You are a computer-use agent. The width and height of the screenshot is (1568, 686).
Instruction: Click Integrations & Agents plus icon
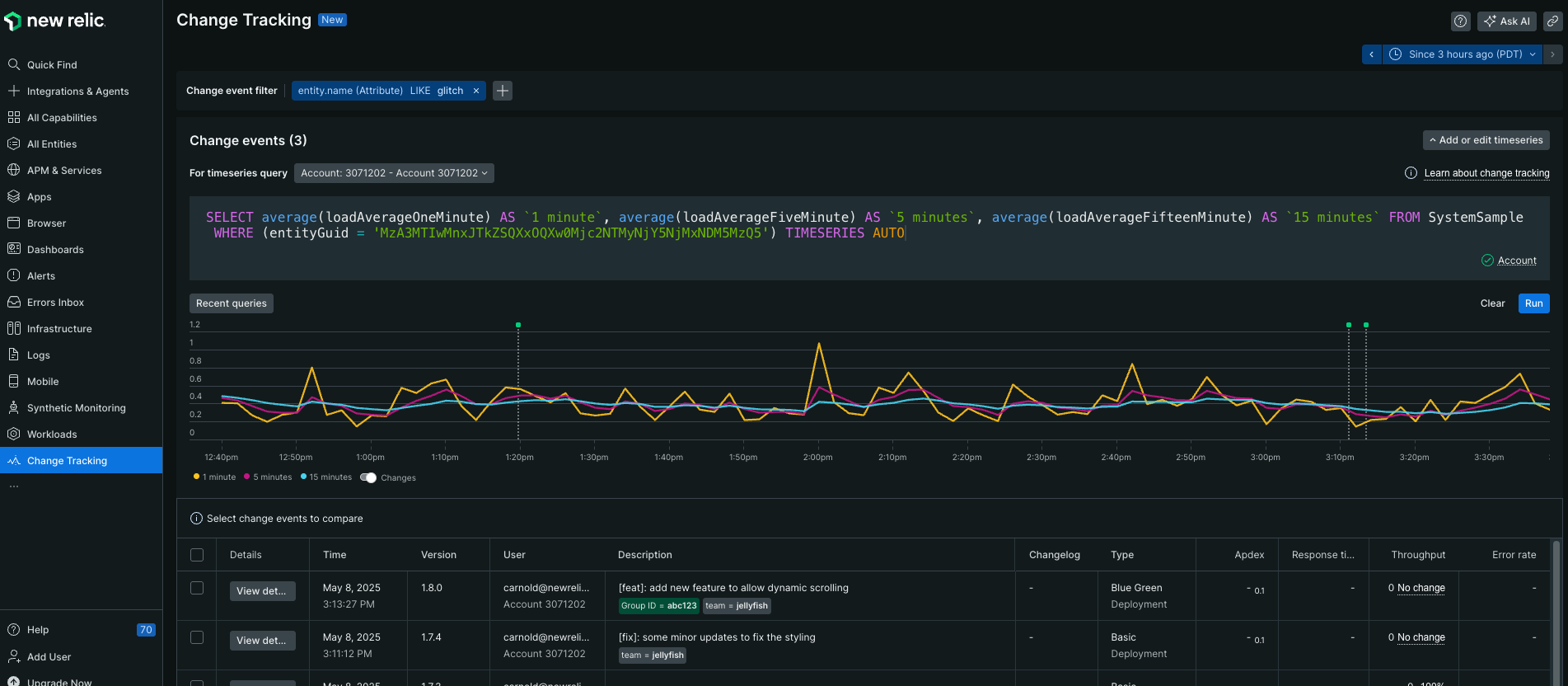pyautogui.click(x=14, y=91)
